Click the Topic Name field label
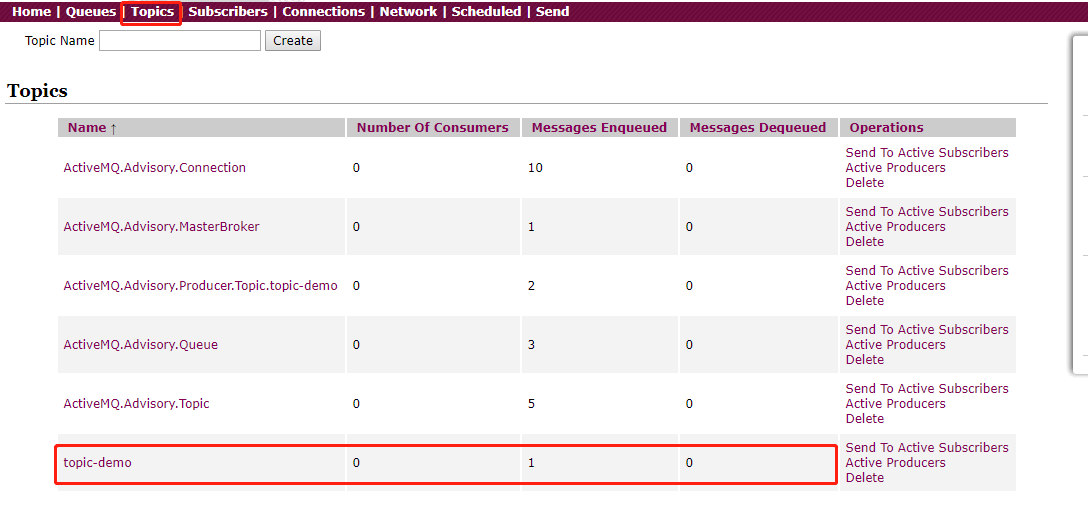 [x=60, y=40]
